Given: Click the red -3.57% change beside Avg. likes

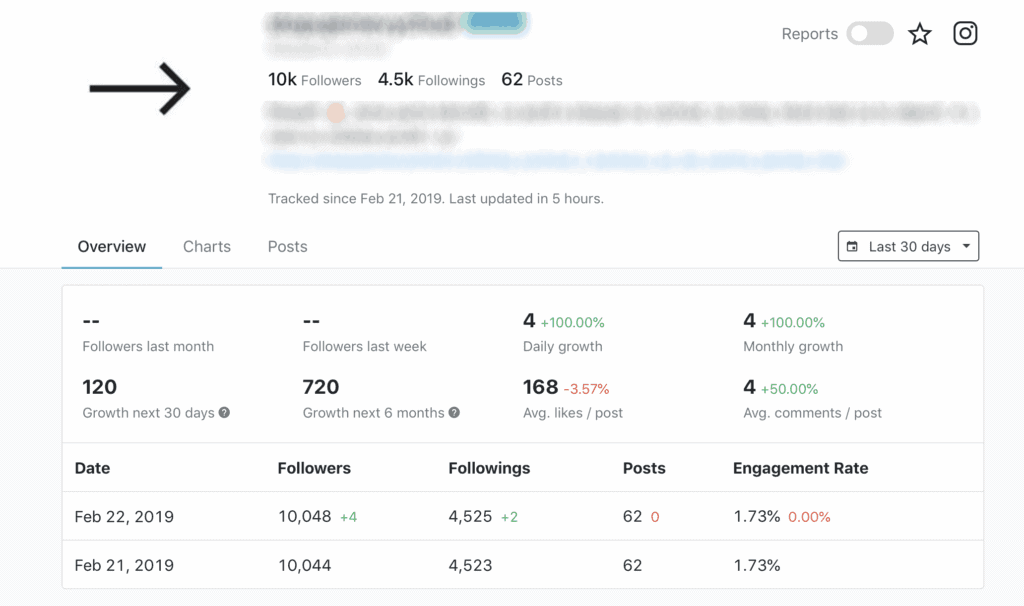Looking at the screenshot, I should (x=584, y=387).
